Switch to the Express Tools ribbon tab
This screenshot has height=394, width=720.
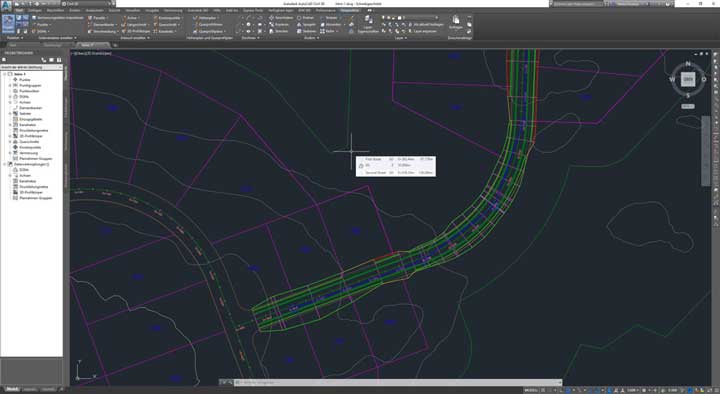tap(253, 10)
